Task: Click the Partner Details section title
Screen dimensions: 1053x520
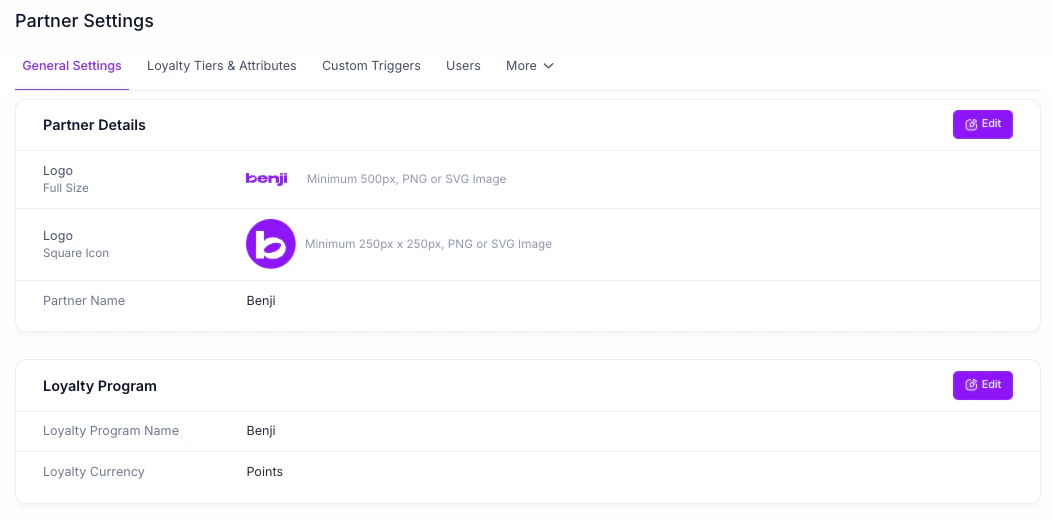Action: 94,125
